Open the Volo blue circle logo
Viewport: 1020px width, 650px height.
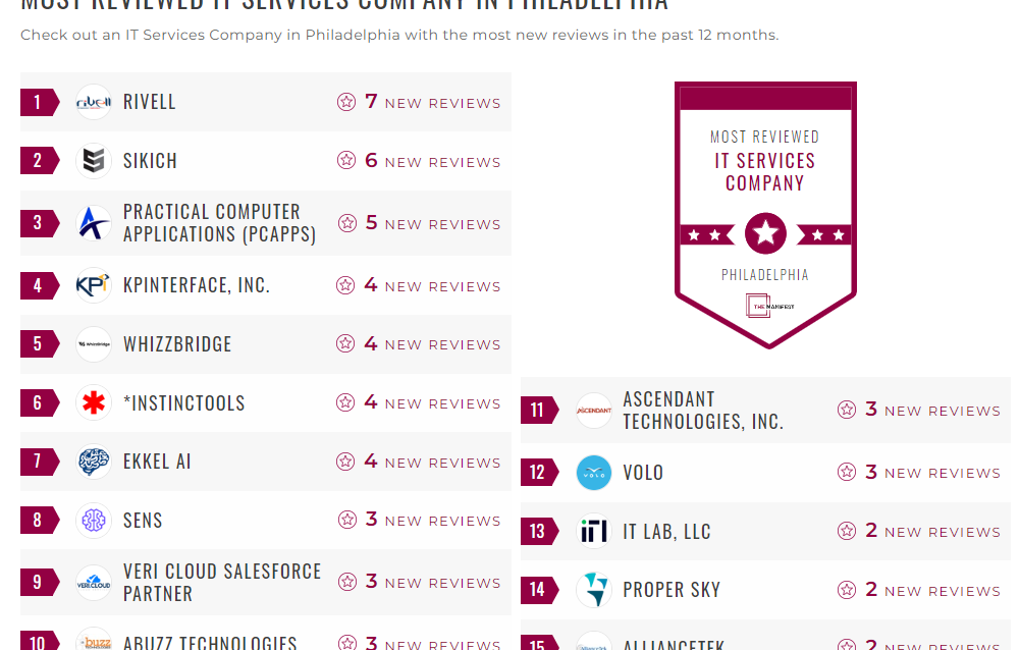[x=593, y=472]
